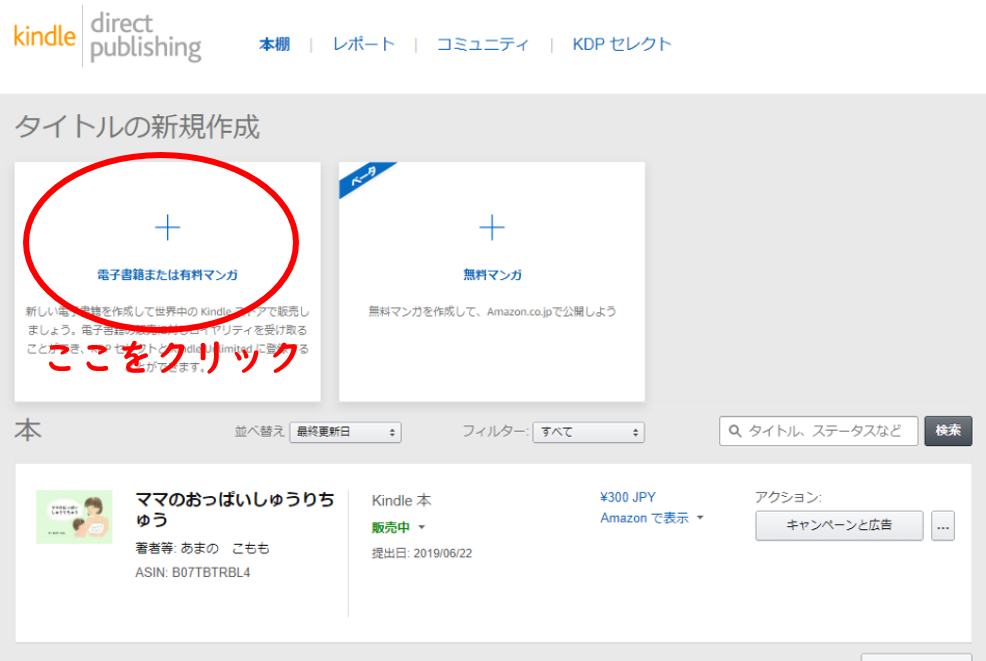Open the 本棚 tab
Viewport: 986px width, 661px height.
click(274, 45)
